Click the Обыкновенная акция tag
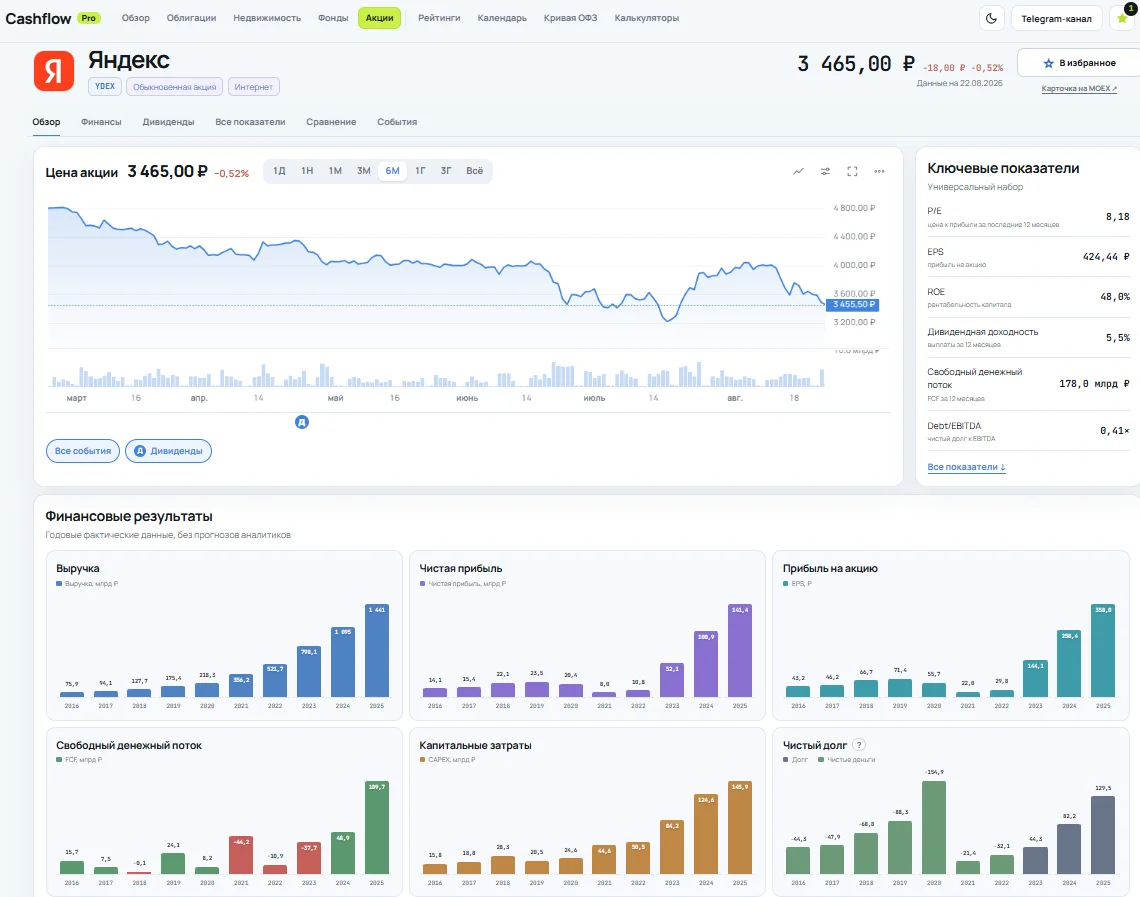The width and height of the screenshot is (1140, 897). [x=174, y=87]
